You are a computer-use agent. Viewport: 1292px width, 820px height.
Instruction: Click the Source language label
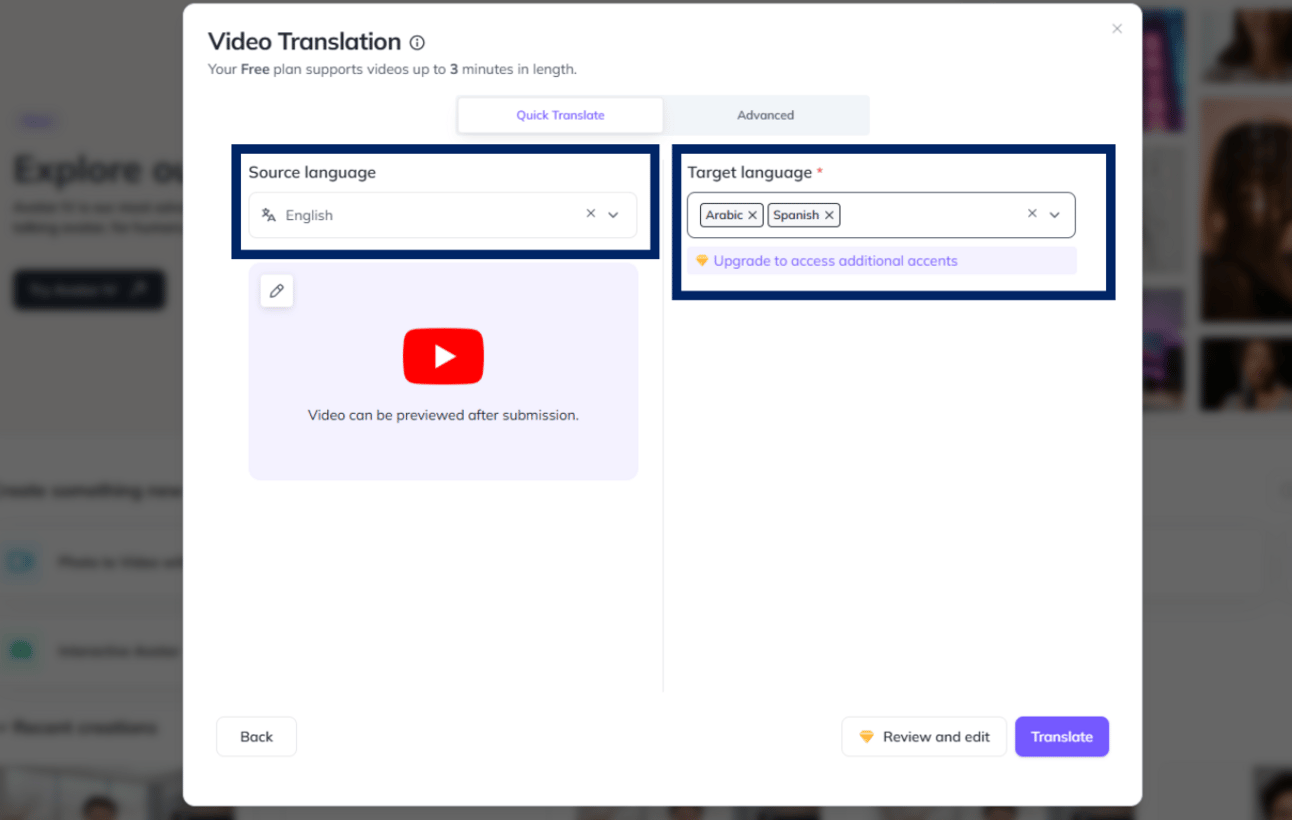(312, 173)
